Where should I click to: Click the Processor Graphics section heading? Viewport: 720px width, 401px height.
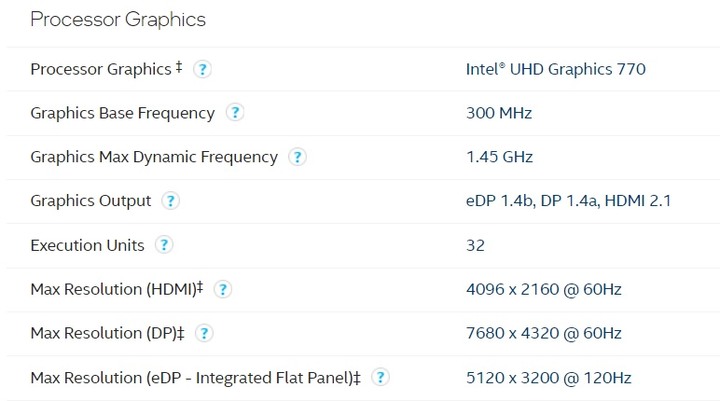[x=118, y=20]
